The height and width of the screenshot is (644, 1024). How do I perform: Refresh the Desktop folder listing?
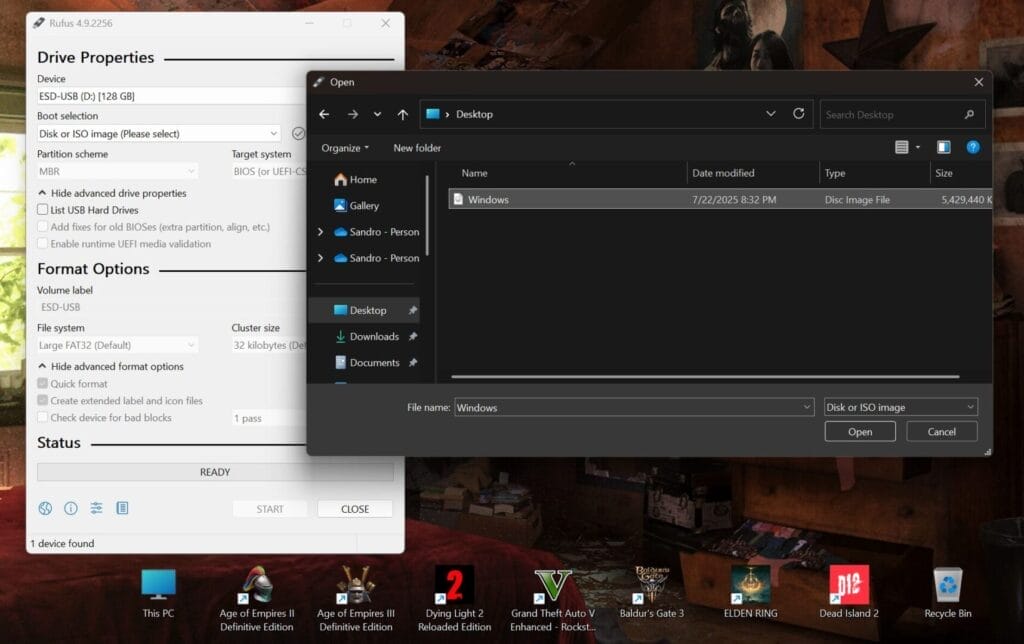click(799, 114)
